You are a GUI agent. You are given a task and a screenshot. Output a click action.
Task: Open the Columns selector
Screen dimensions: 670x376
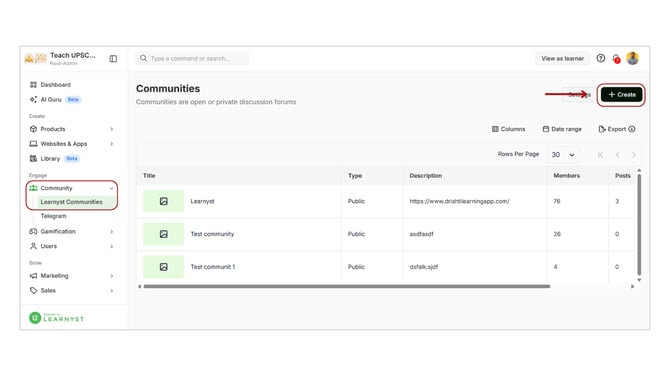[x=508, y=129]
